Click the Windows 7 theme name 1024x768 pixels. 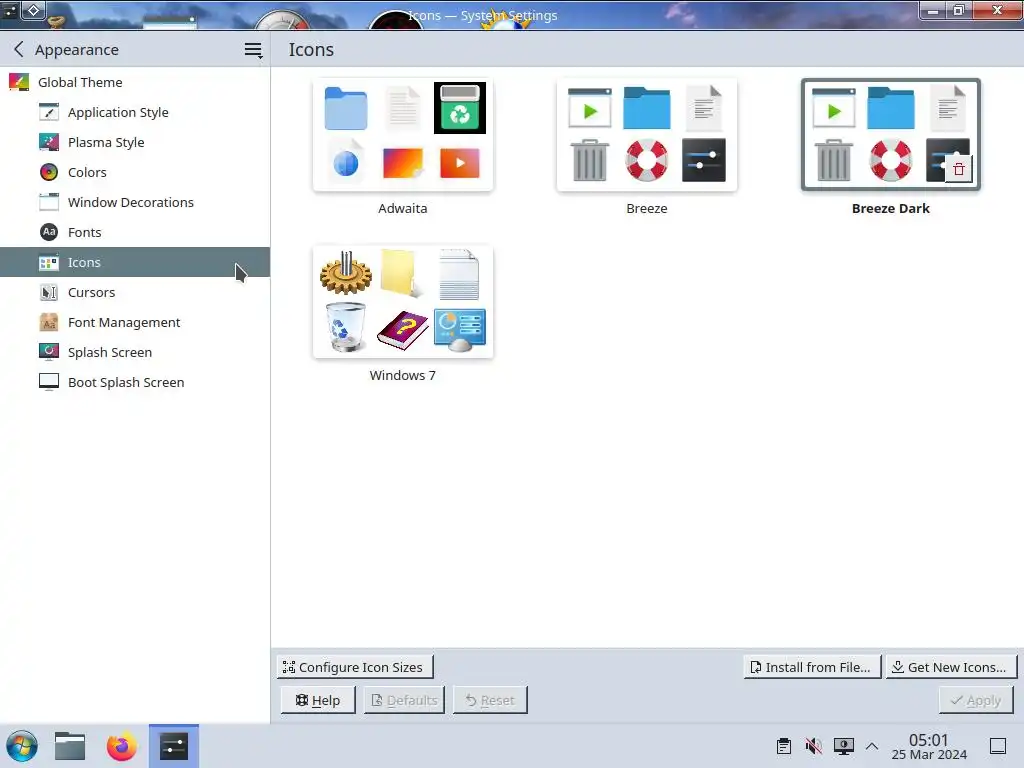[x=402, y=376]
